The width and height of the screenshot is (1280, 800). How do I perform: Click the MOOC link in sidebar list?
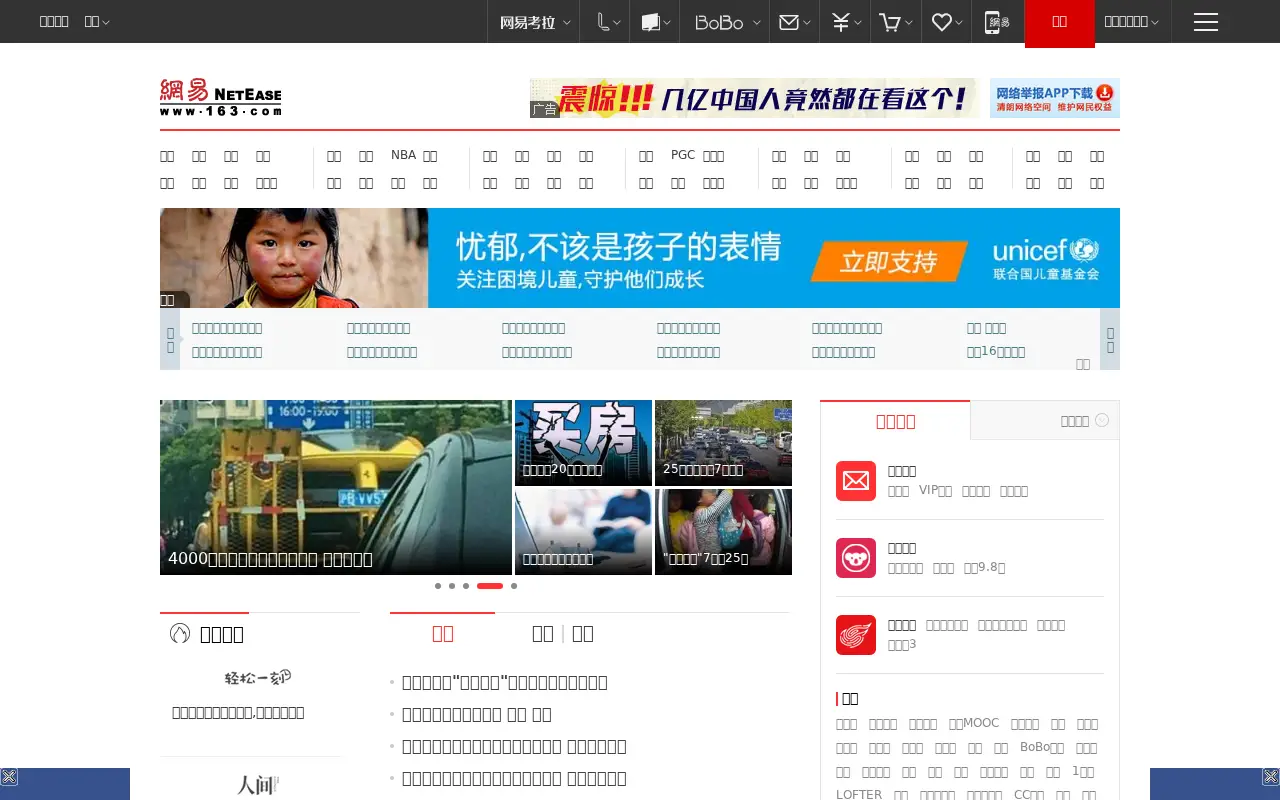(x=974, y=723)
